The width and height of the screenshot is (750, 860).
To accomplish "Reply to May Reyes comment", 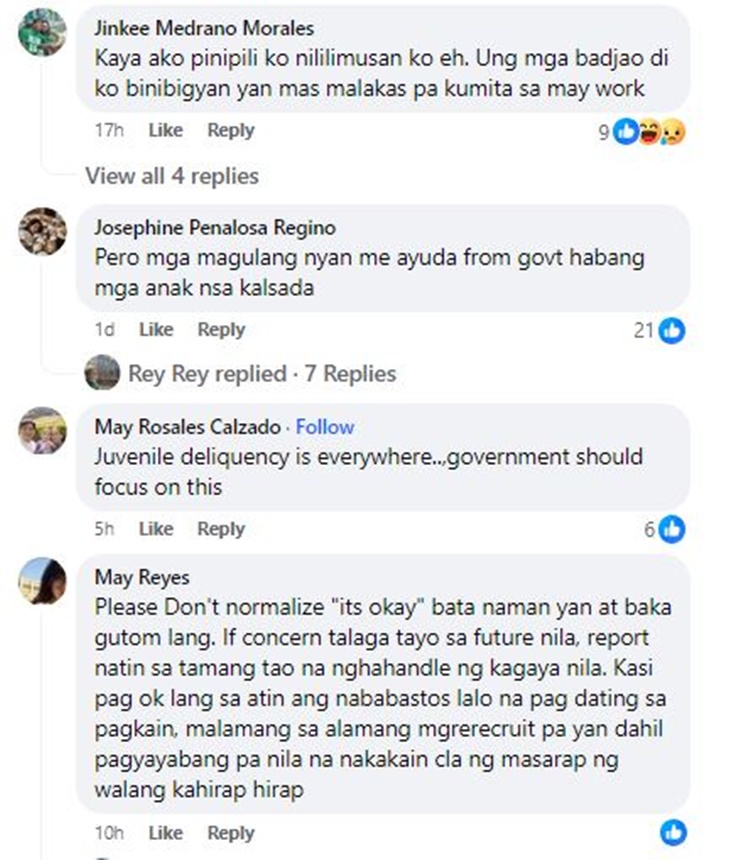I will pyautogui.click(x=231, y=833).
